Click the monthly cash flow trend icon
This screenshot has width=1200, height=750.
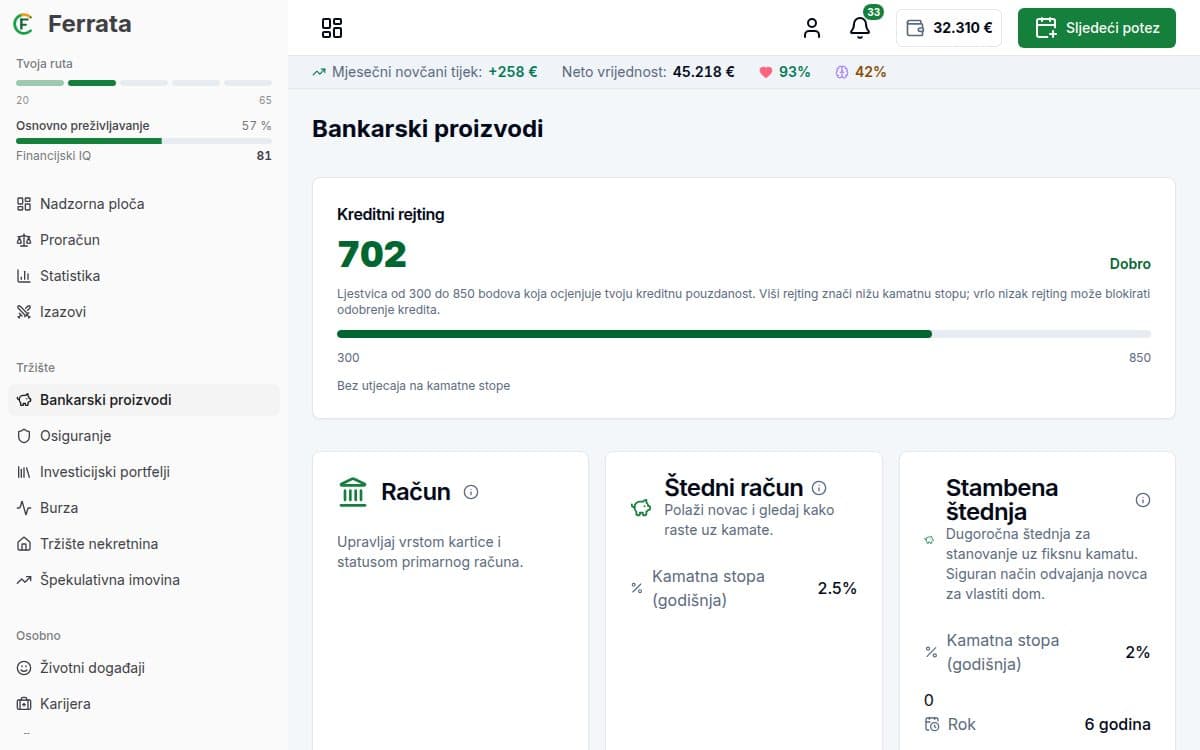tap(319, 72)
